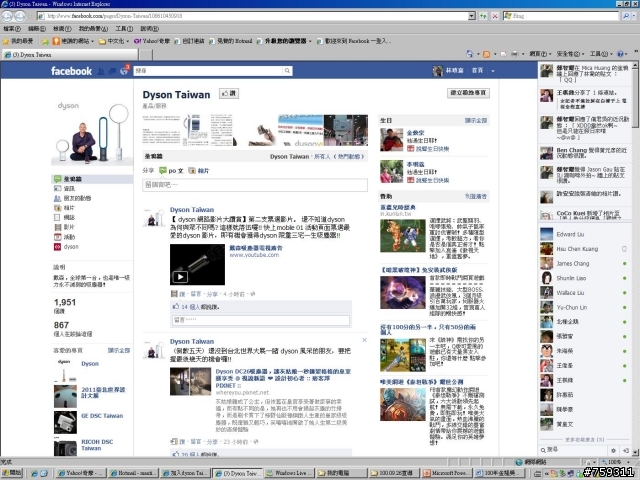The width and height of the screenshot is (640, 480).
Task: Open Facebook notifications globe with red badge
Action: (x=124, y=71)
